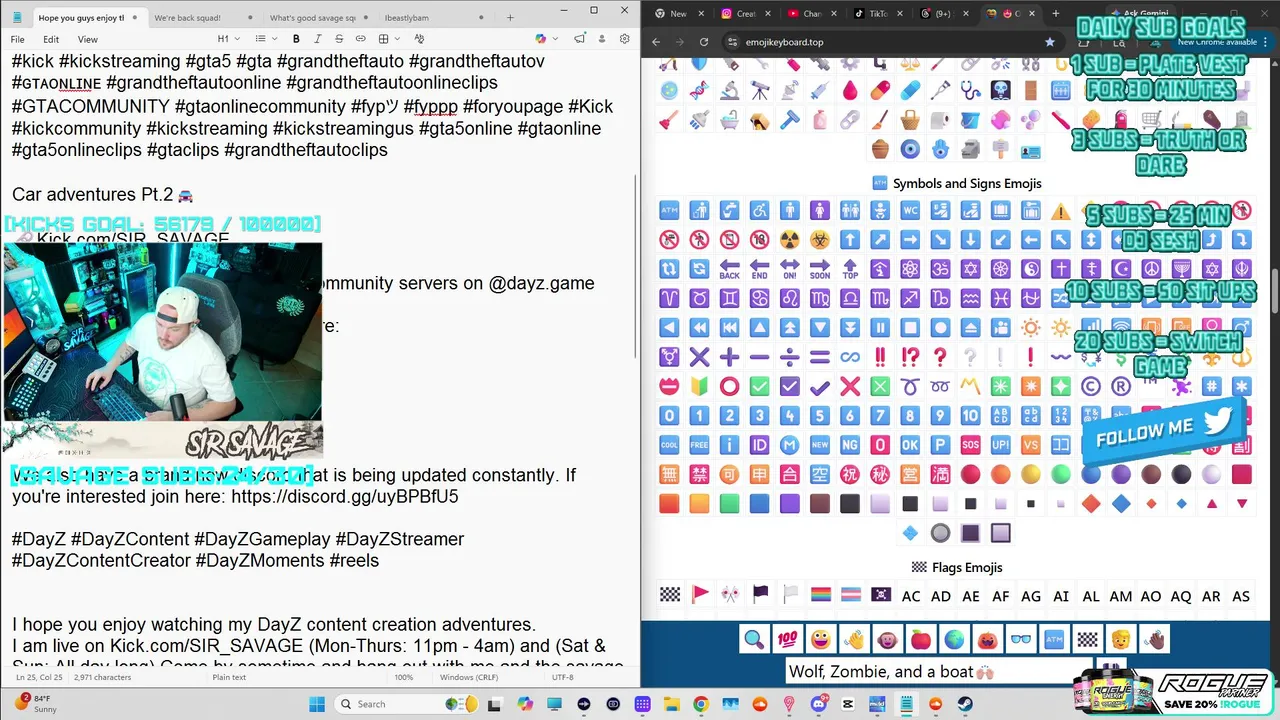Open the Edit menu in Notepad
This screenshot has width=1280, height=720.
pyautogui.click(x=51, y=39)
